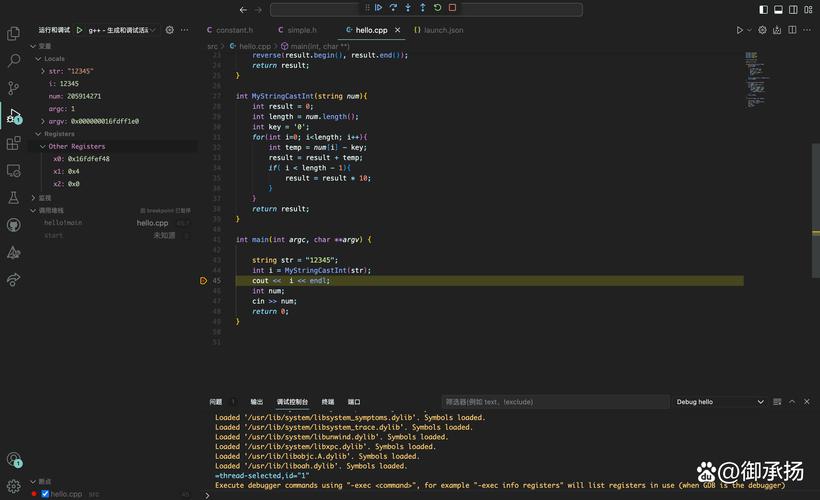Switch to the 终端 panel tab
This screenshot has height=500, width=820.
point(328,402)
